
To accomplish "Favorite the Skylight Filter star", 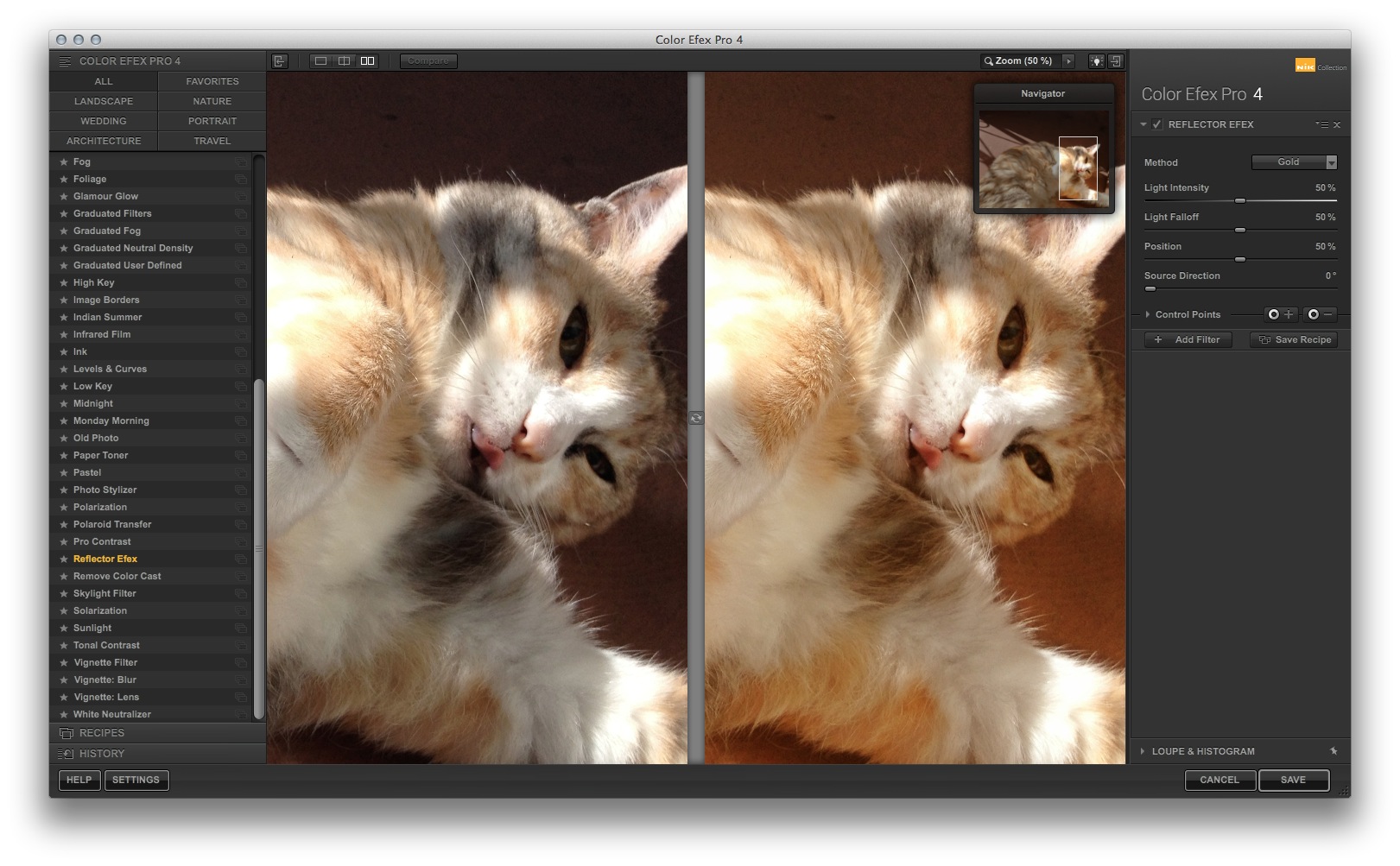I will (x=64, y=593).
